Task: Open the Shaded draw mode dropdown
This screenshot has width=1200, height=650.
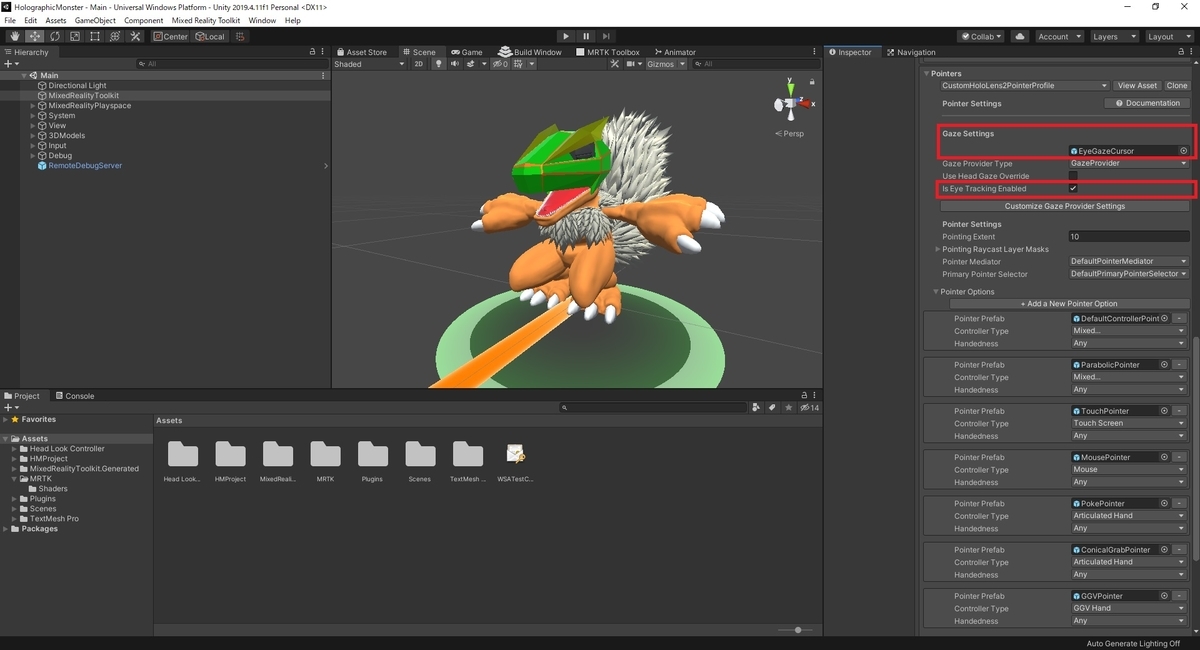Action: tap(369, 64)
